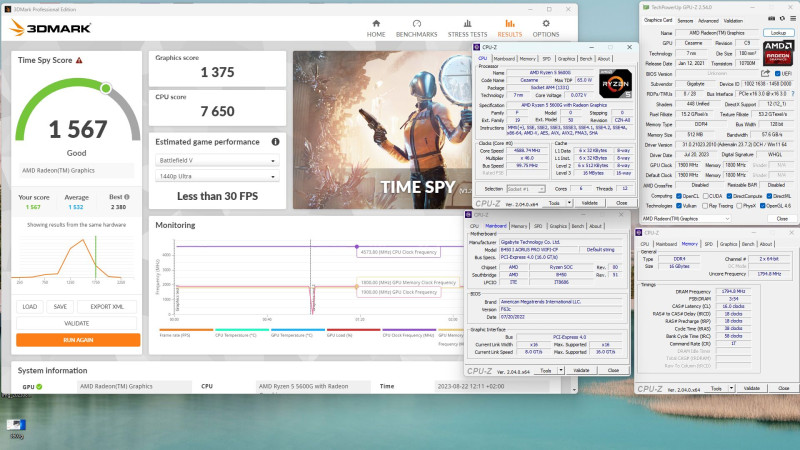Click the red GPU Load legend bar

tap(354, 330)
